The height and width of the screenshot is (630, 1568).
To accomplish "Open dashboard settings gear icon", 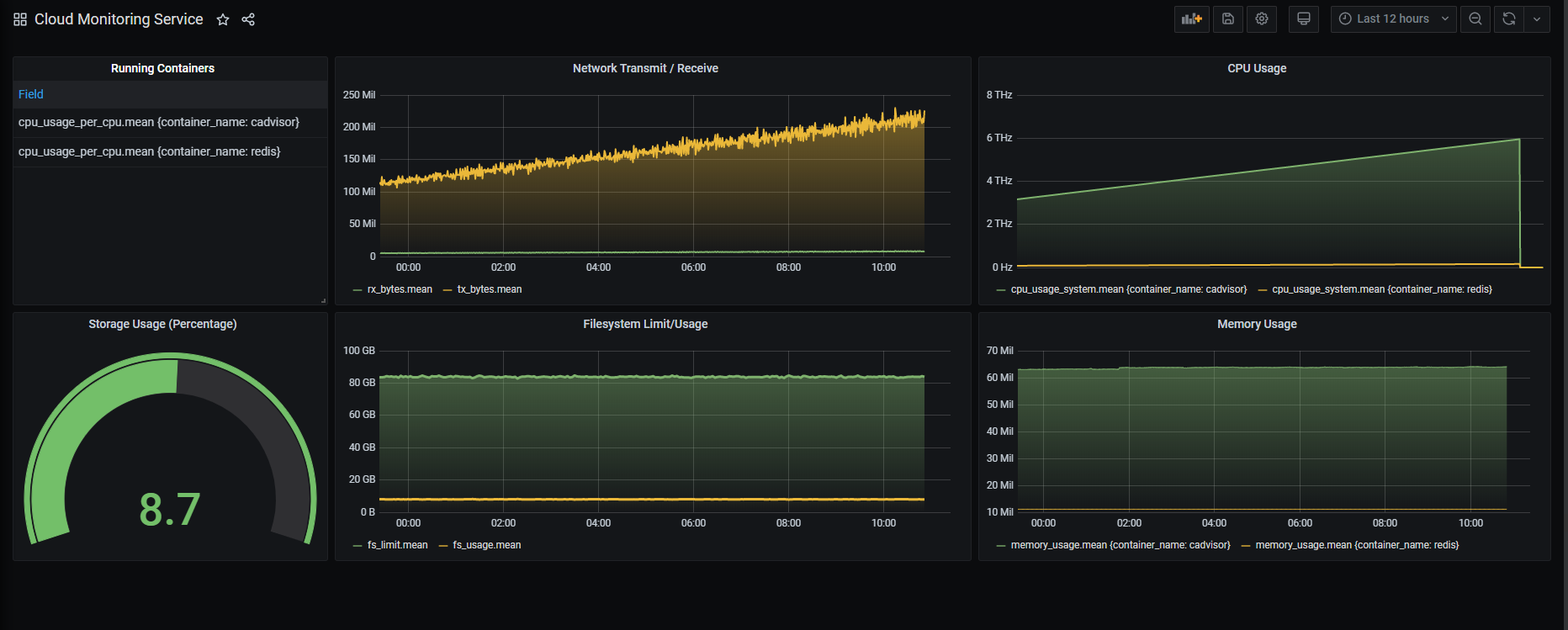I will (x=1261, y=19).
